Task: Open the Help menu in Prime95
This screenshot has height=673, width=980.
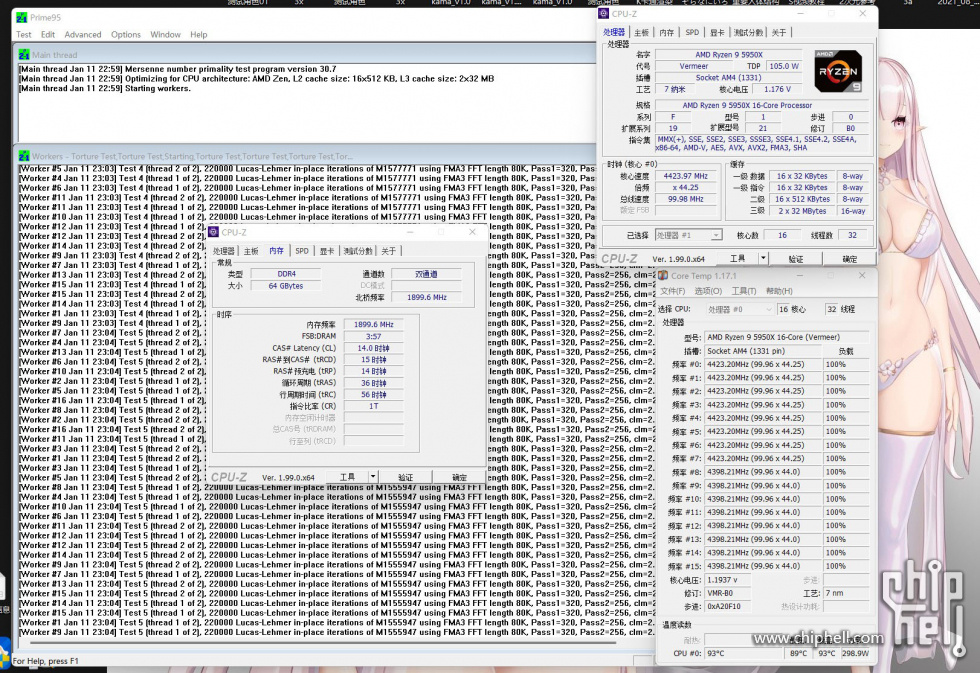Action: (199, 34)
